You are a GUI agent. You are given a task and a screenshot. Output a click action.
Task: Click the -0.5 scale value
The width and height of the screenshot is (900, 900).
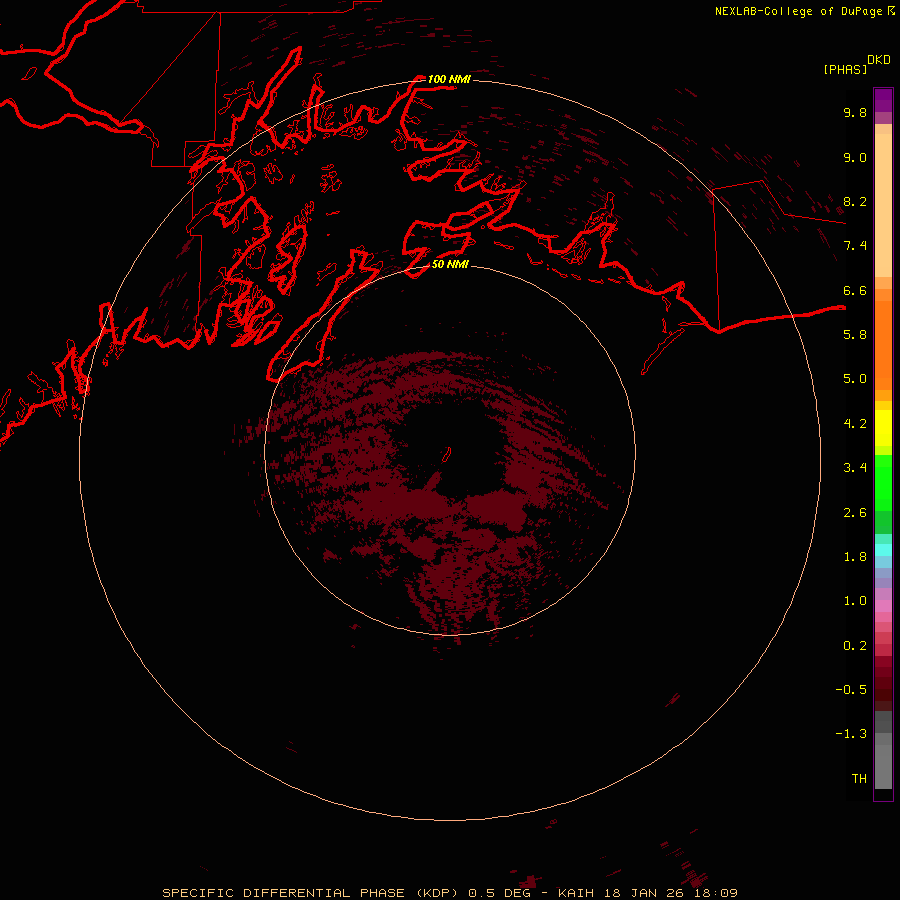(851, 690)
